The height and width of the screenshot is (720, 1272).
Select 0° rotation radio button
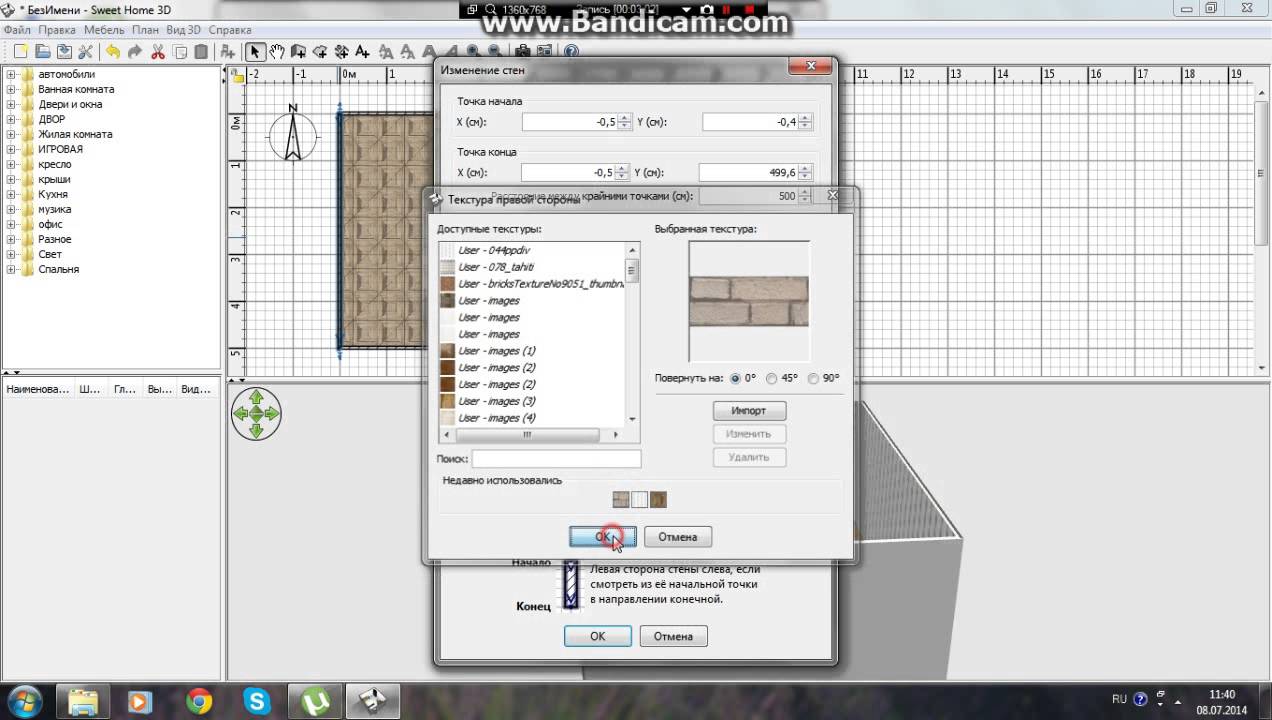coord(736,379)
